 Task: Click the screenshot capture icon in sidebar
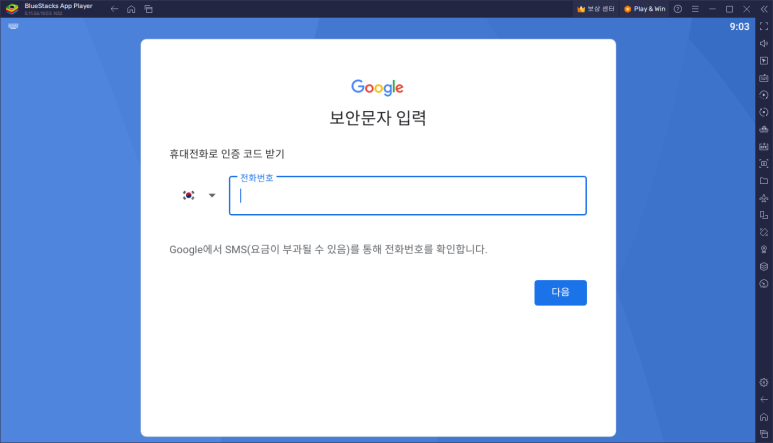pos(764,164)
